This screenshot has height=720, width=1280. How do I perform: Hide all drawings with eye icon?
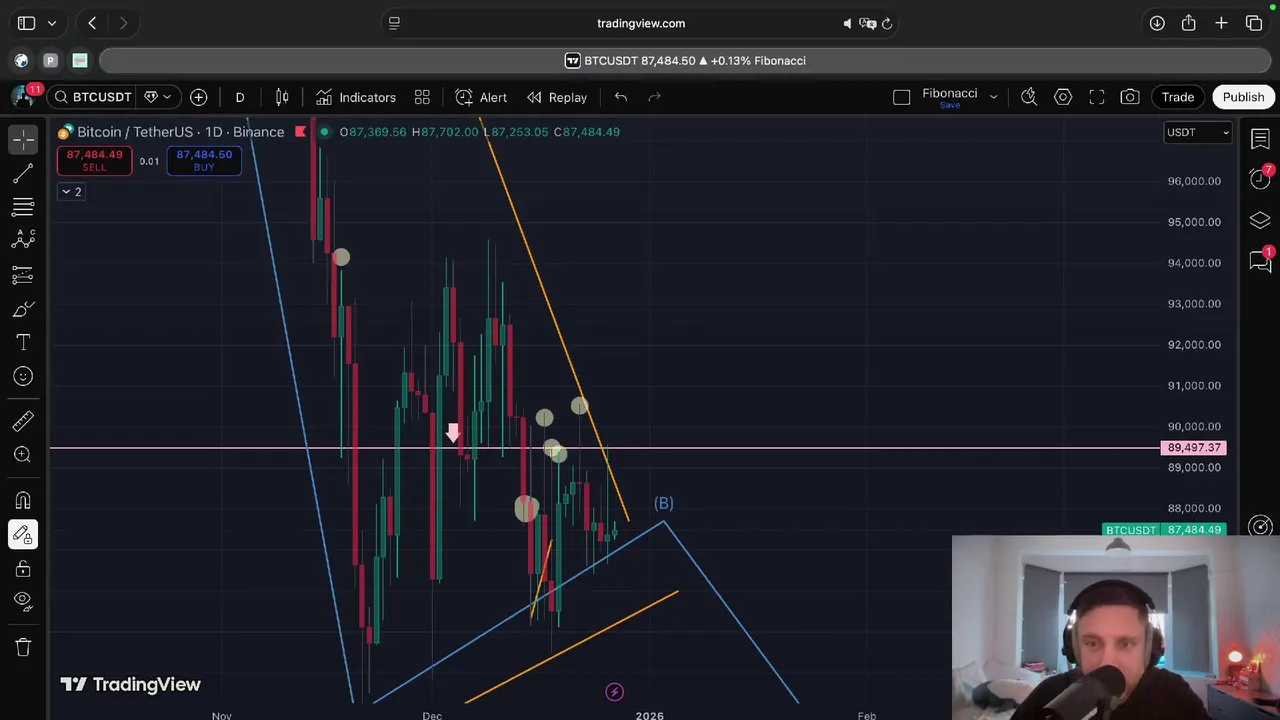pos(23,602)
